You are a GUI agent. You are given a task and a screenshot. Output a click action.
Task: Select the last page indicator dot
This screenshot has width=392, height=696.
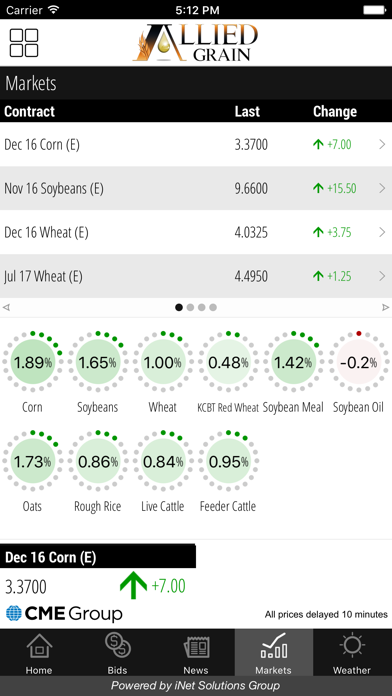[x=213, y=307]
